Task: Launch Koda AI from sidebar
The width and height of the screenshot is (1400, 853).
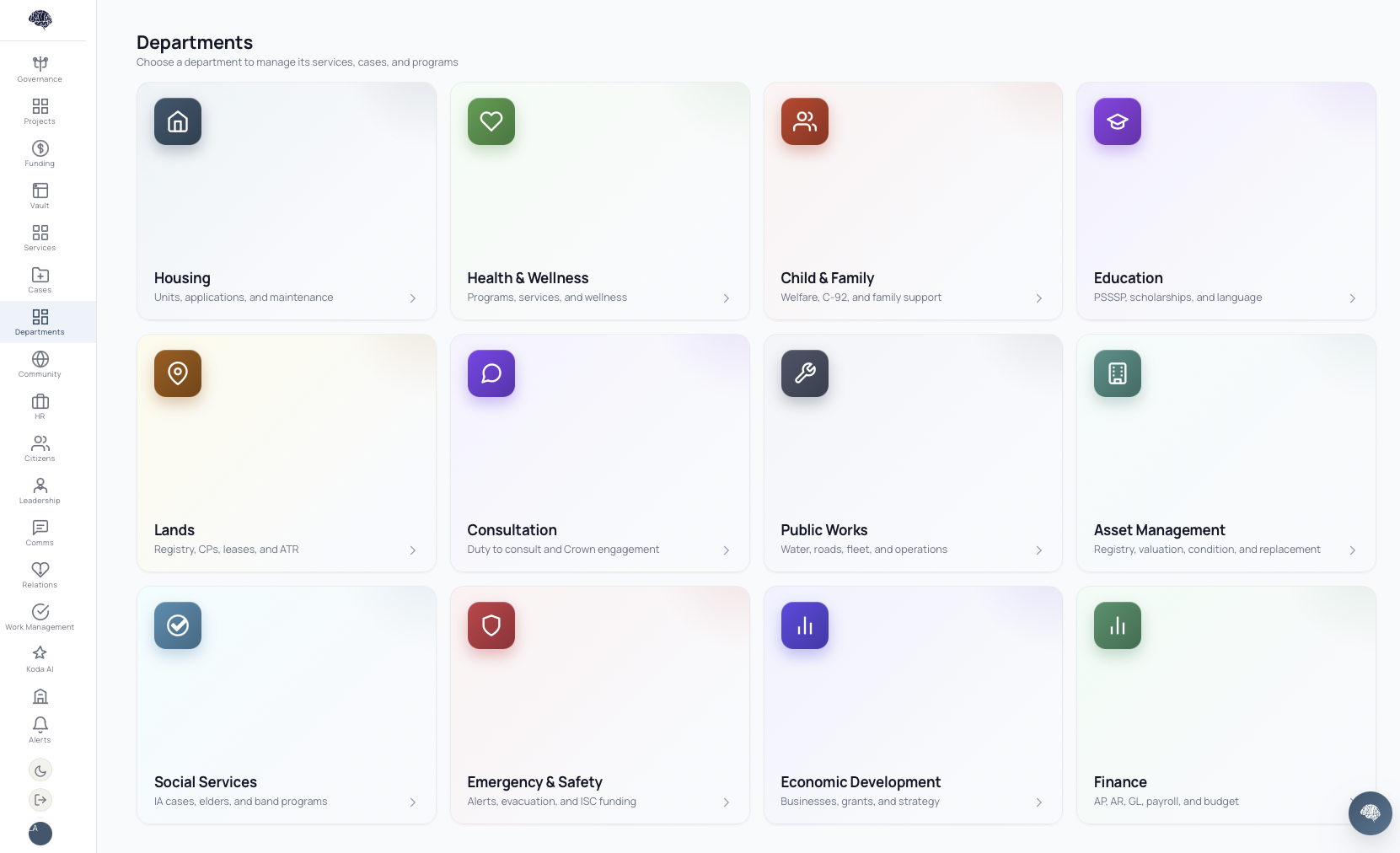Action: pyautogui.click(x=40, y=659)
